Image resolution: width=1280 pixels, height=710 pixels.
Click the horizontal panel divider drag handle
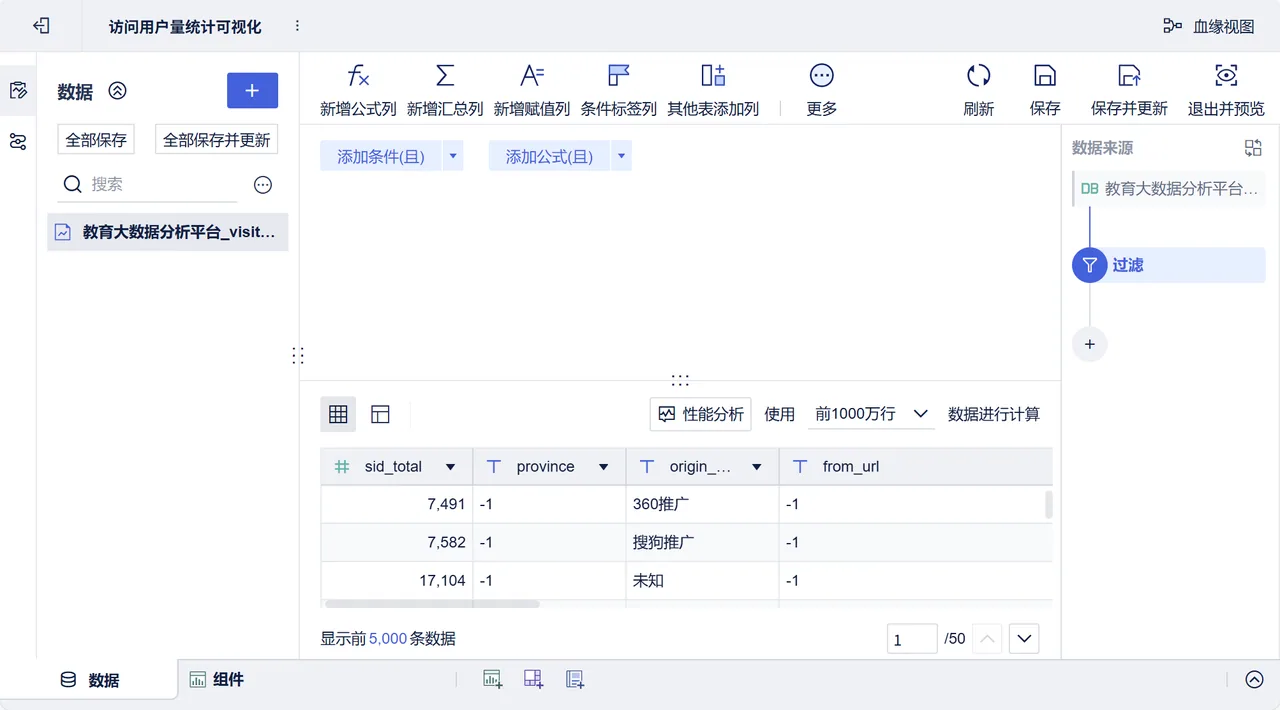(x=680, y=380)
